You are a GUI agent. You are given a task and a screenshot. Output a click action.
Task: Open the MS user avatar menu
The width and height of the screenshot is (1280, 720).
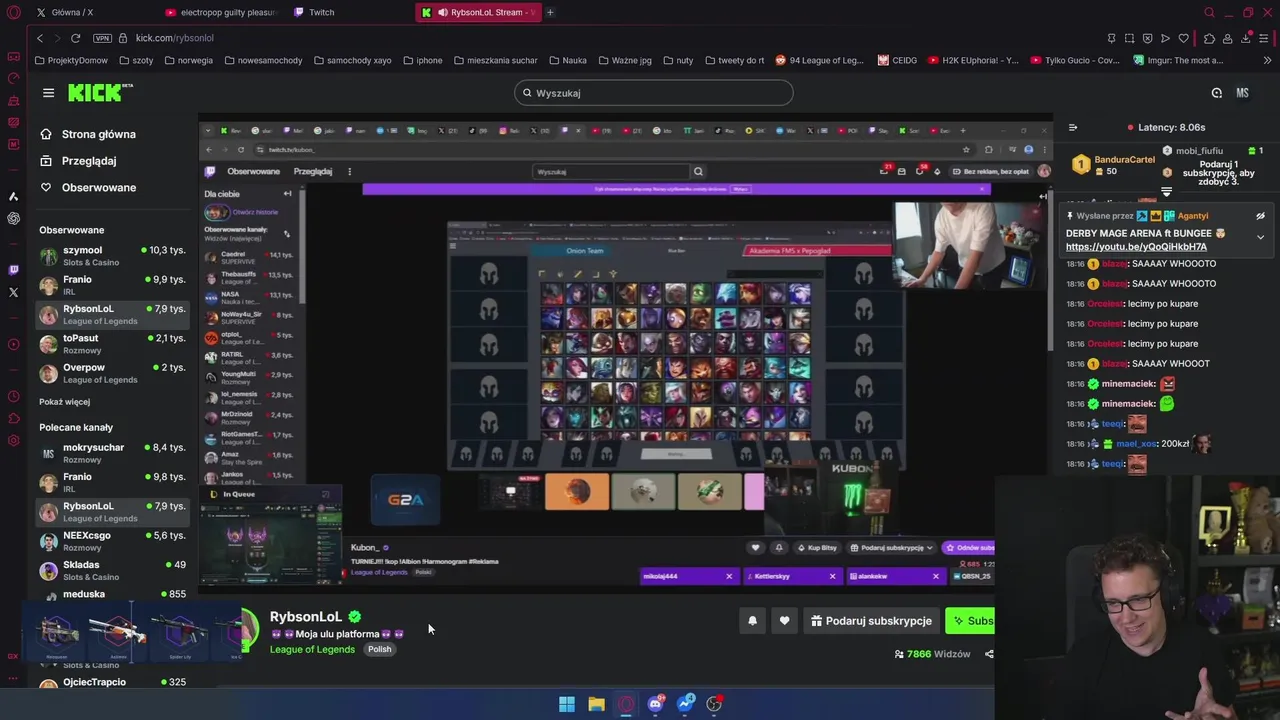click(1242, 93)
